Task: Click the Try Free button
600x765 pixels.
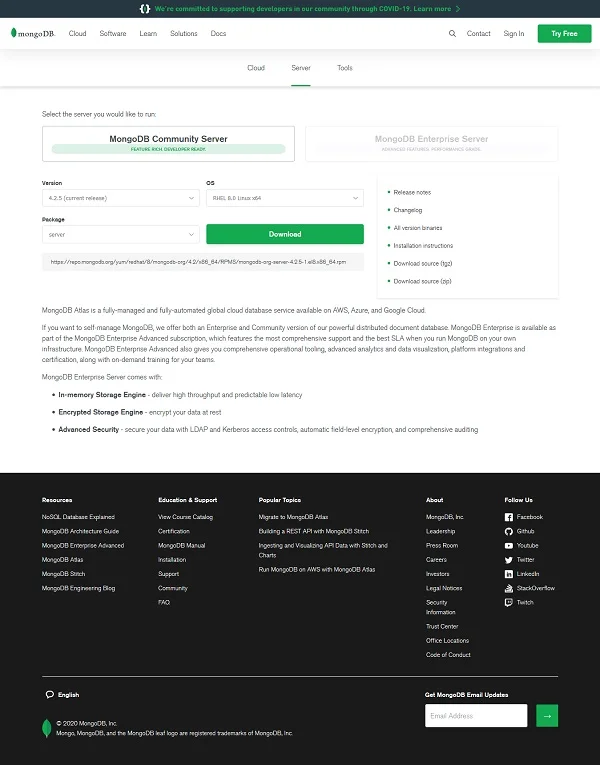Action: point(564,34)
